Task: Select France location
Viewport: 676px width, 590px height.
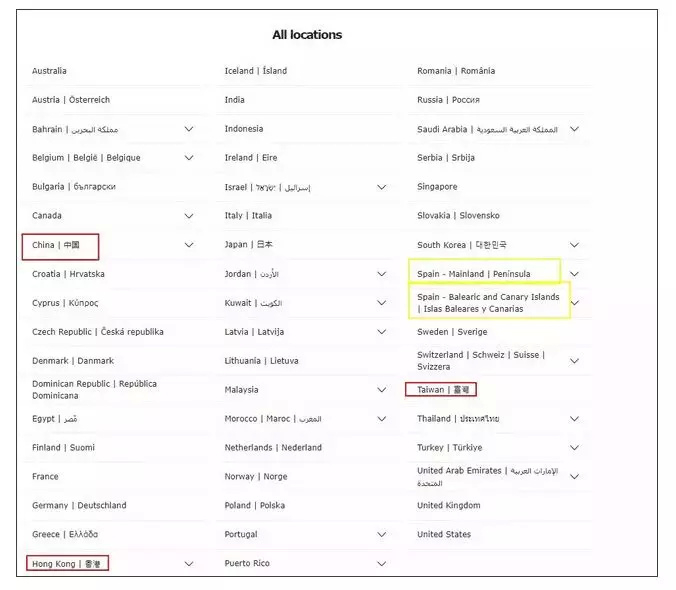Action: point(45,477)
